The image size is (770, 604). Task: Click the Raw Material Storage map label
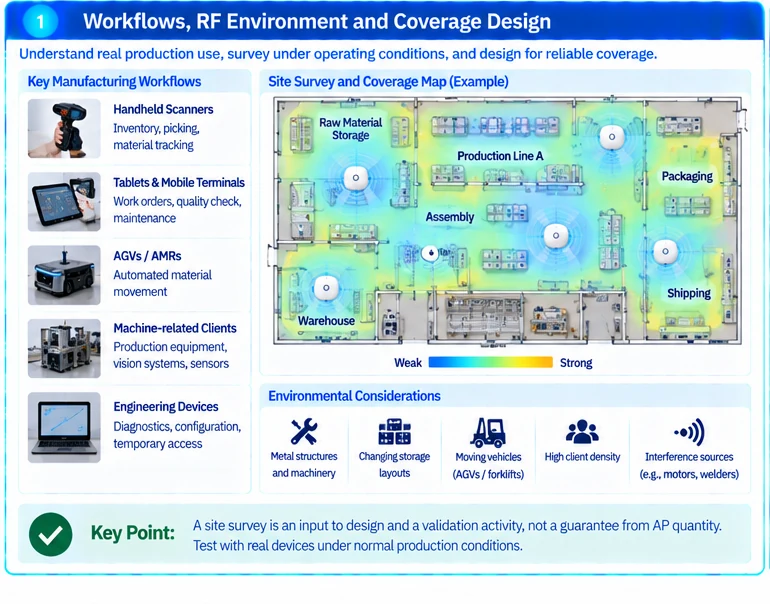[x=350, y=129]
